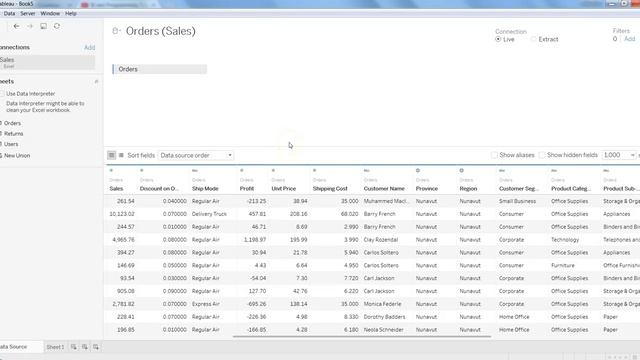Select the Live connection radio button
640x360 pixels.
coord(498,39)
